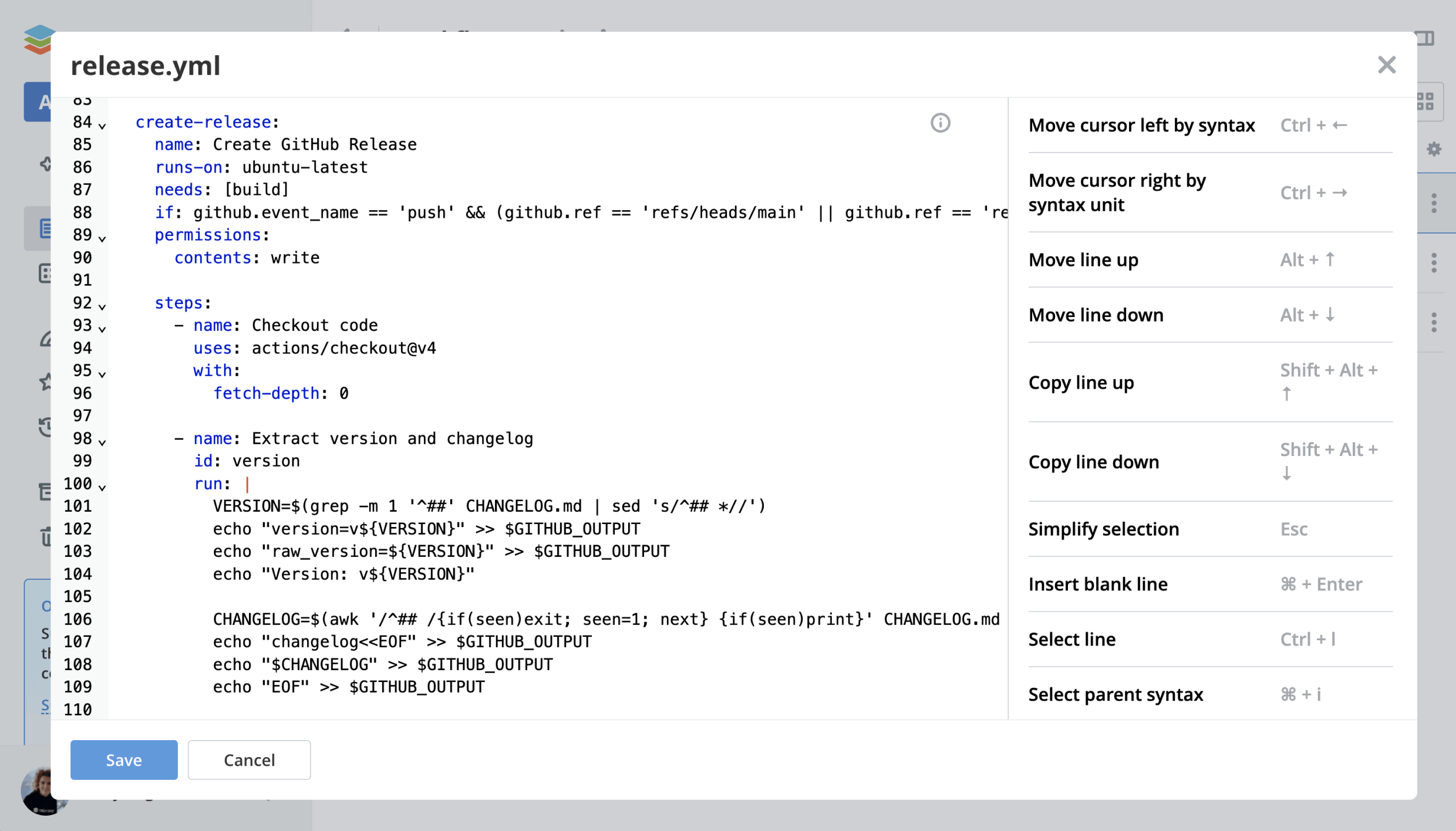
Task: Select the 'Simplify selection' shortcut entry
Action: click(x=1209, y=529)
